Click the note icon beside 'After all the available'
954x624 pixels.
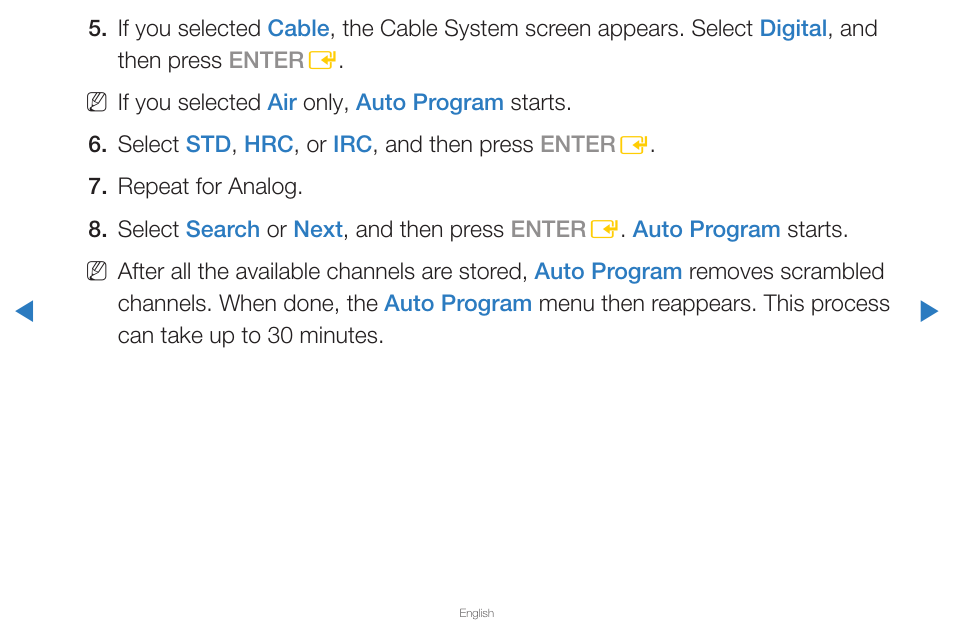pos(97,271)
